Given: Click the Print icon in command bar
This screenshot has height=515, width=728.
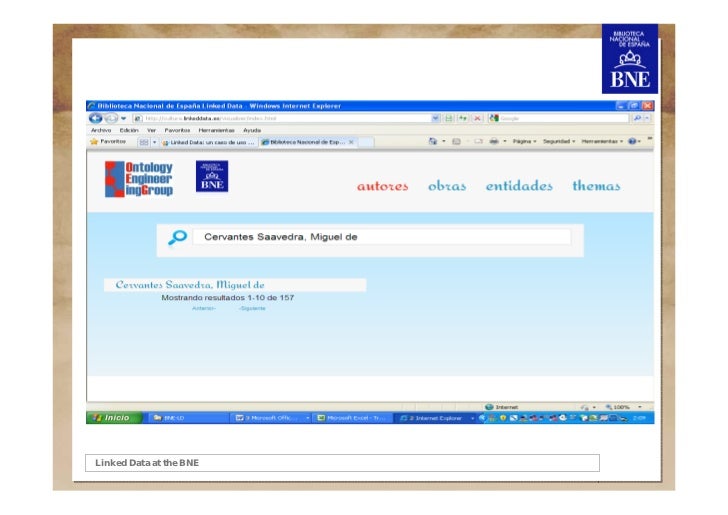Looking at the screenshot, I should tap(494, 141).
